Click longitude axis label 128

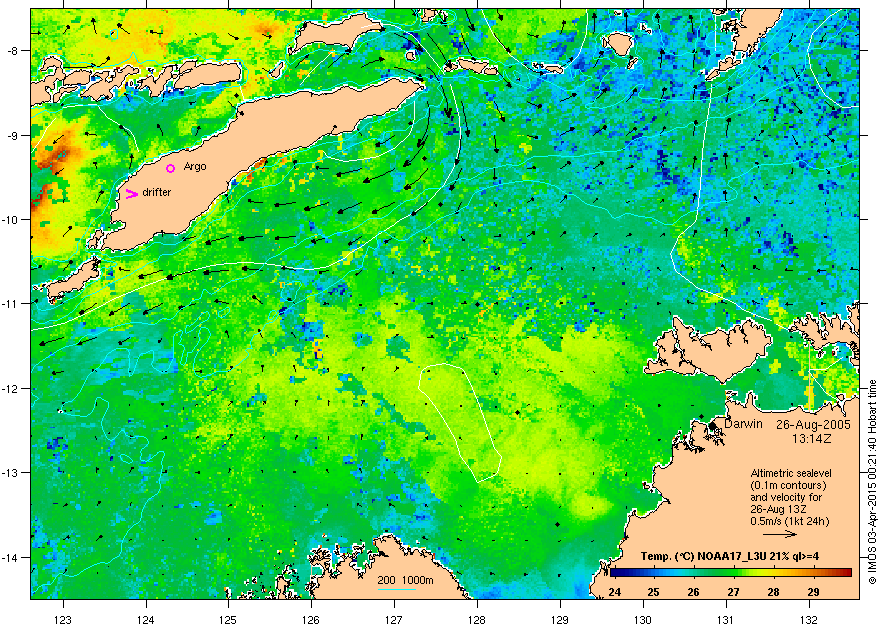click(x=477, y=620)
